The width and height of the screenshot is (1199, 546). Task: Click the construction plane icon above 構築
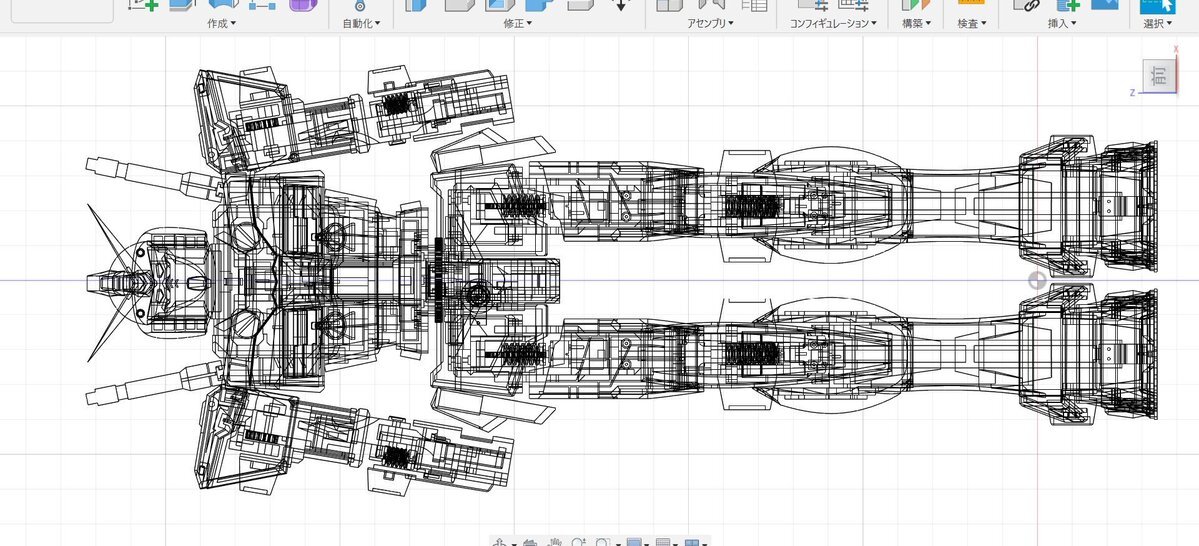point(915,4)
